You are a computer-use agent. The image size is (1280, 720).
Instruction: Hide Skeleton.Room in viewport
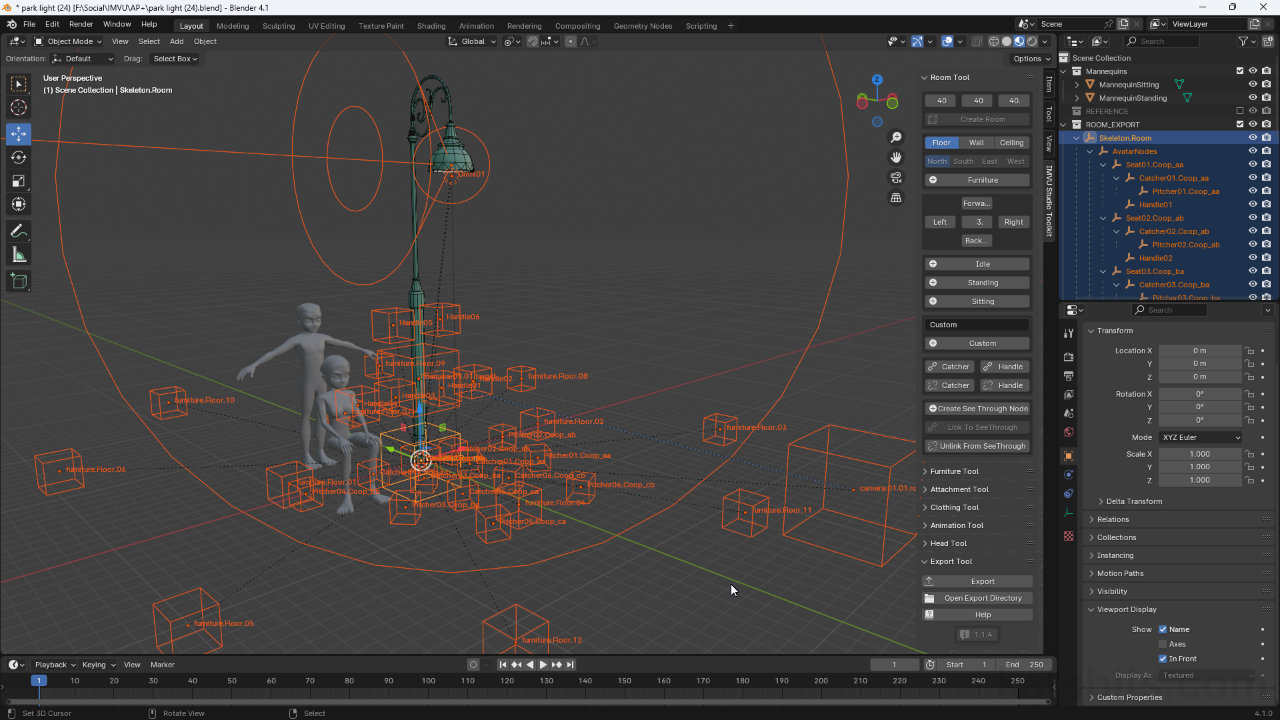(x=1252, y=138)
